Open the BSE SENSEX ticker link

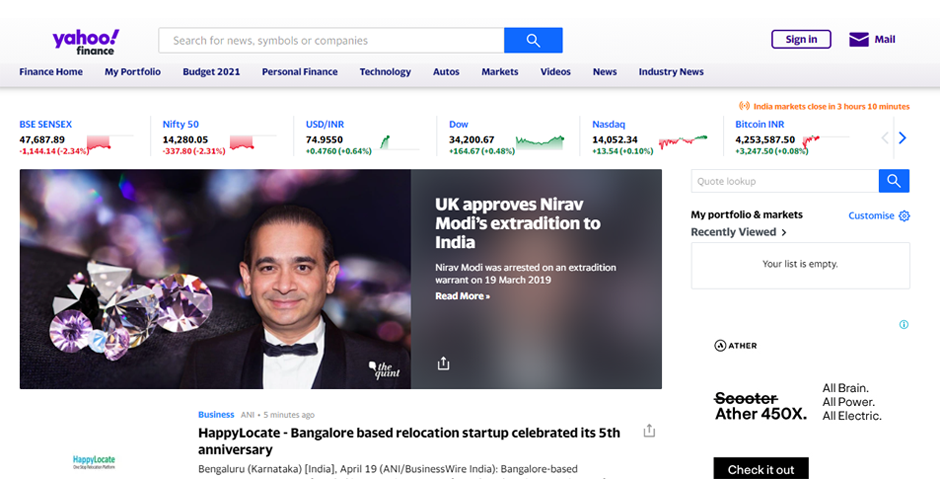(46, 124)
